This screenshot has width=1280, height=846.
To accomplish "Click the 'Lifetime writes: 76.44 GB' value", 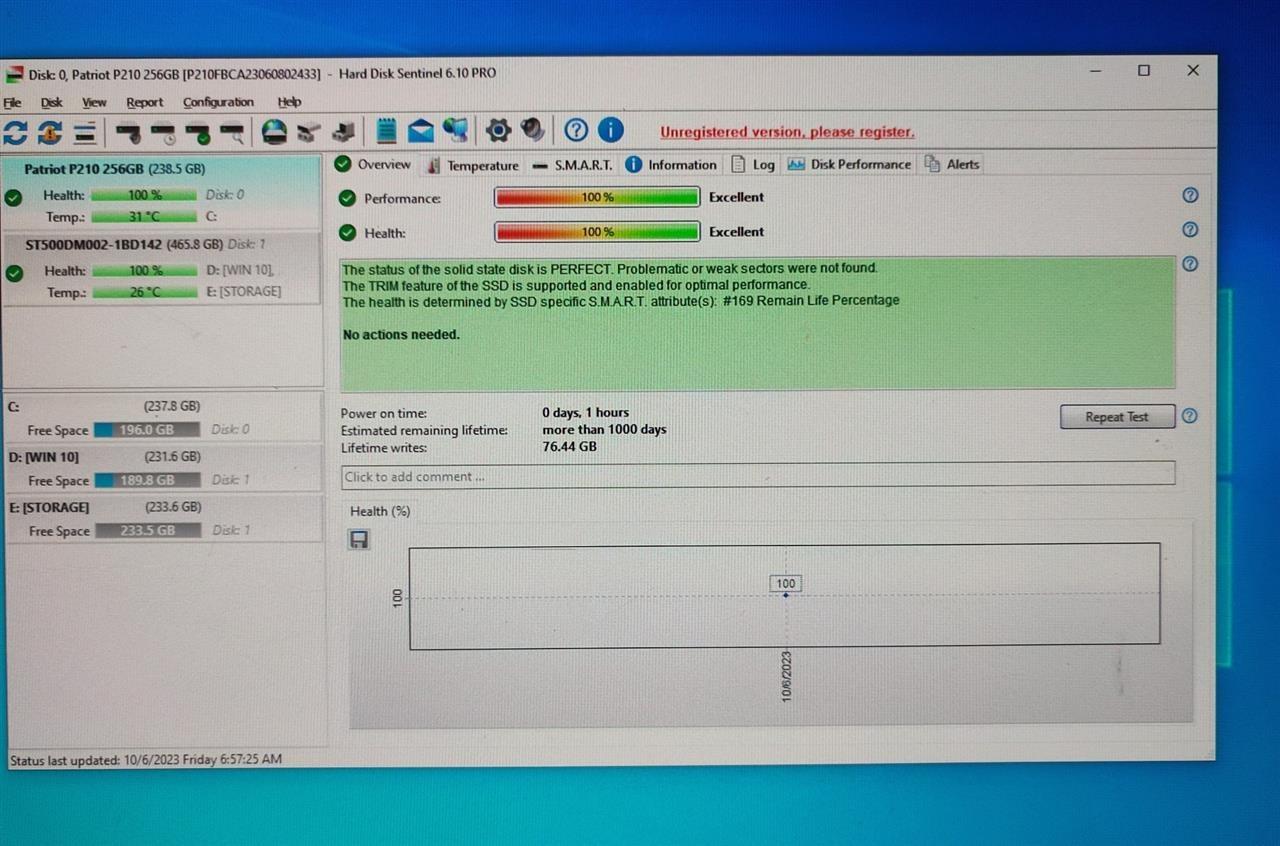I will click(569, 446).
